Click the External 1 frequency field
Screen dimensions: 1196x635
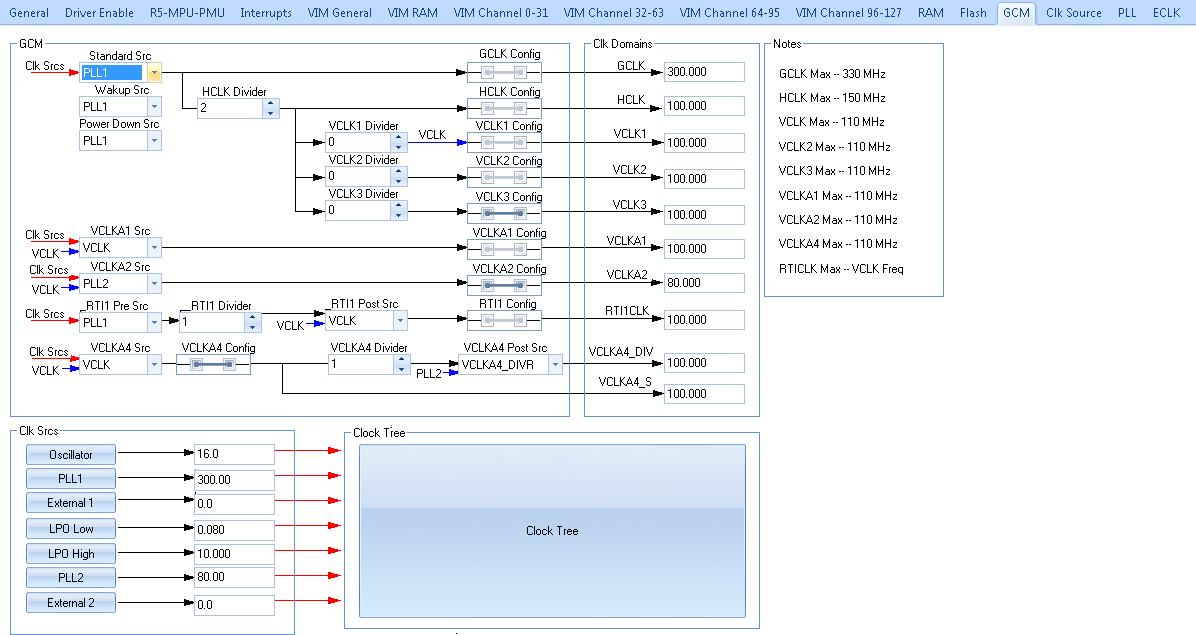[x=234, y=505]
